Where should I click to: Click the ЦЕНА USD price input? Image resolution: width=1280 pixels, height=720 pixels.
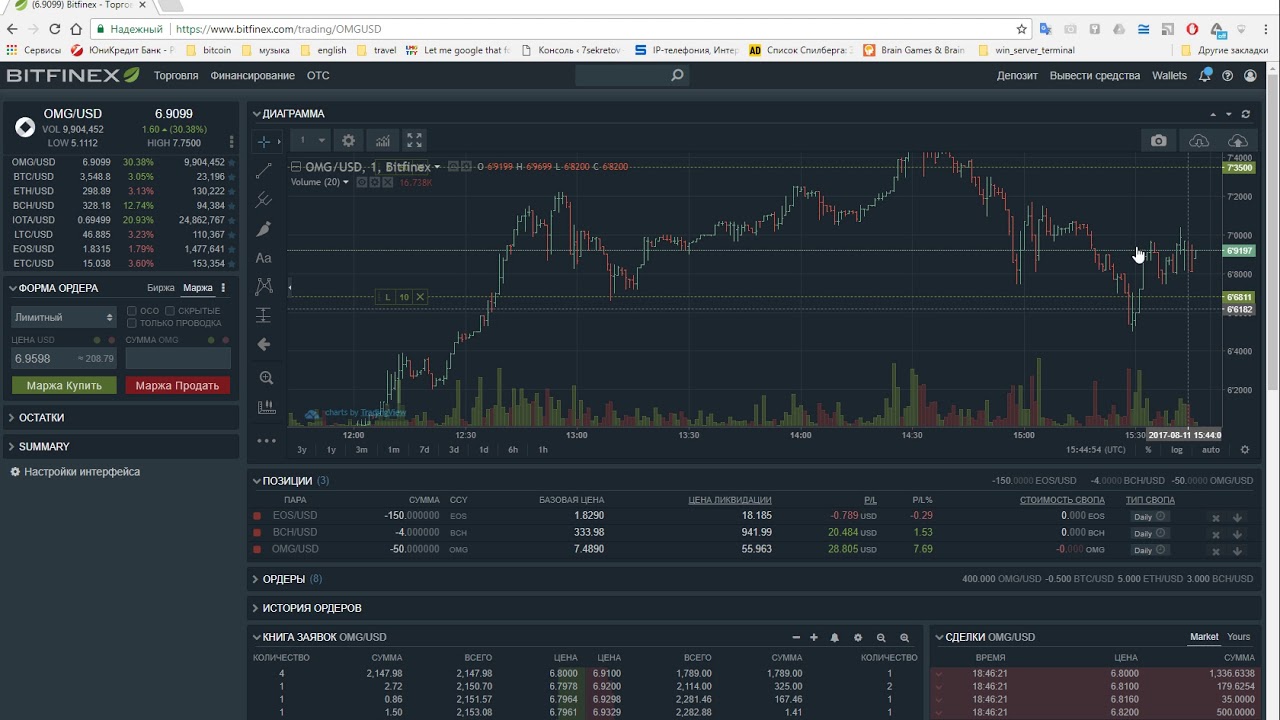tap(64, 358)
